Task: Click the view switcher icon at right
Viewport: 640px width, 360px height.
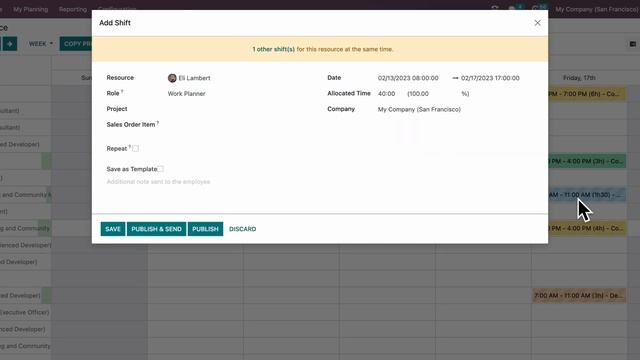Action: (633, 44)
